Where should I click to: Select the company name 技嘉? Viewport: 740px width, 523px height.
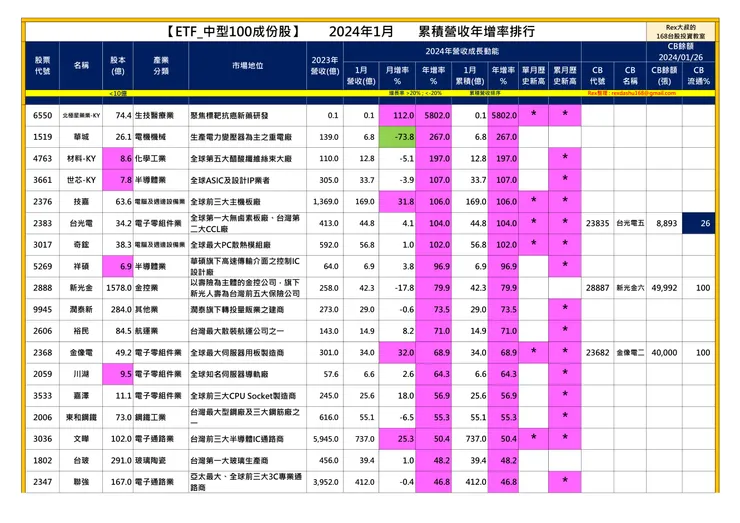coord(81,202)
